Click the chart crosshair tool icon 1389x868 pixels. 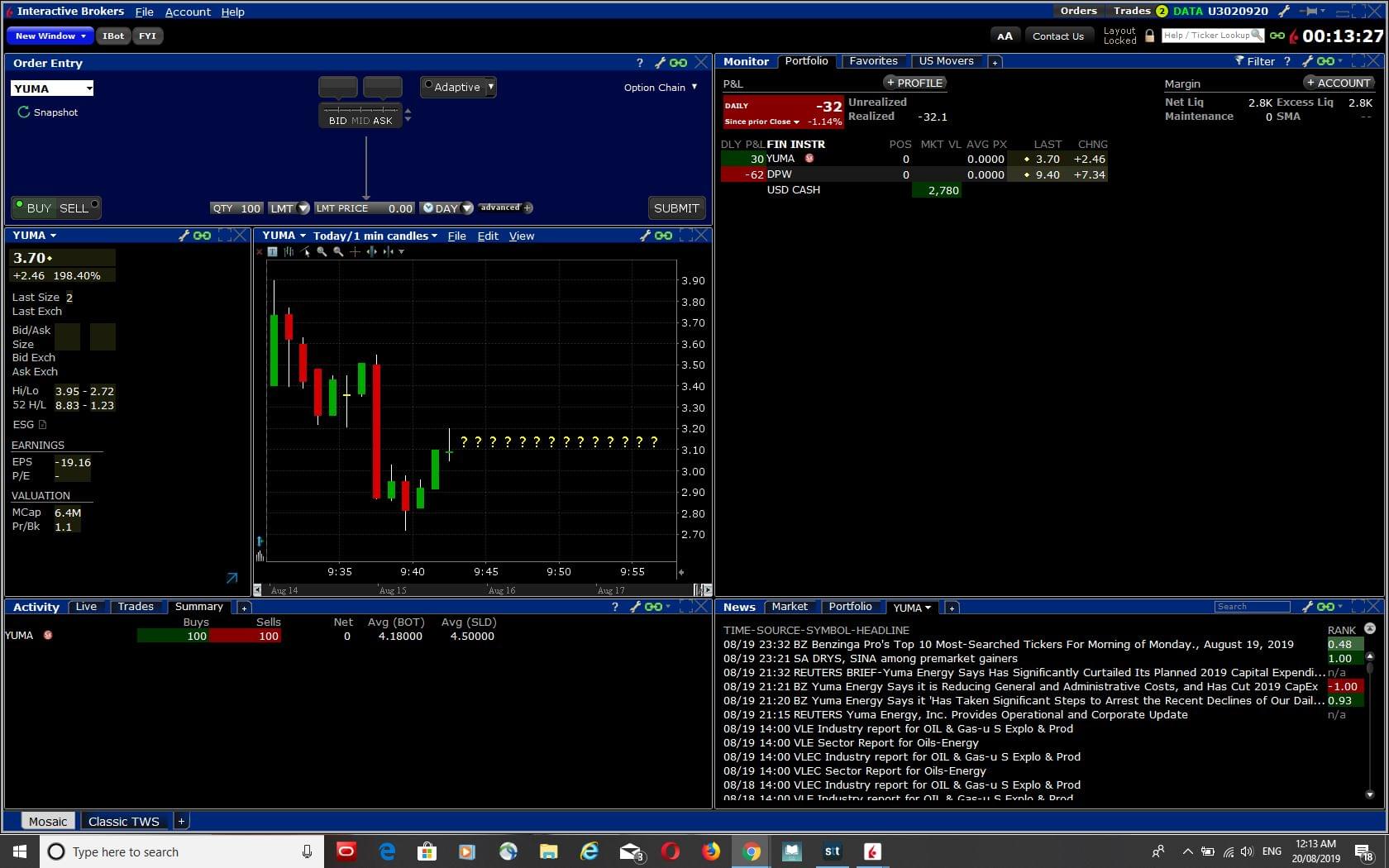355,252
